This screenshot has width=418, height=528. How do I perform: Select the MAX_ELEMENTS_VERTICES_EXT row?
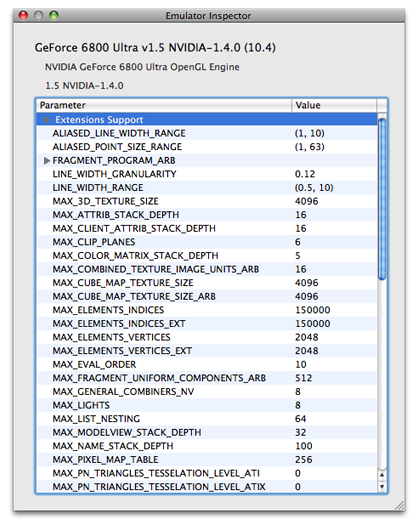[x=207, y=351]
